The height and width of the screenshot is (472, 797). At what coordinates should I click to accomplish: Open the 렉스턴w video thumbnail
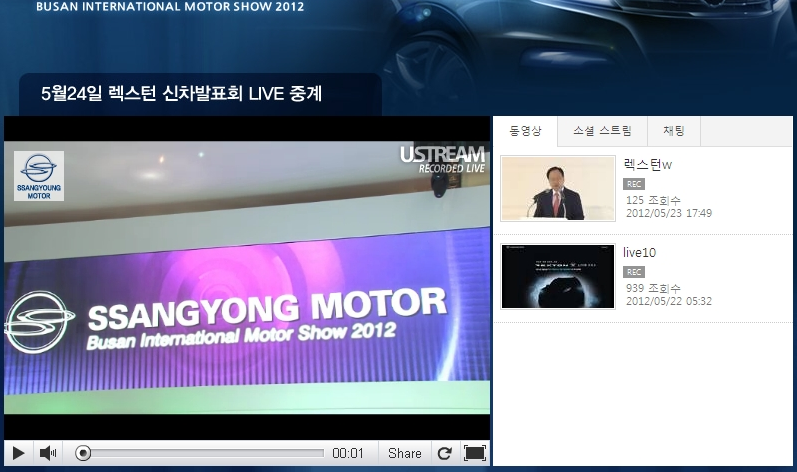tap(557, 188)
